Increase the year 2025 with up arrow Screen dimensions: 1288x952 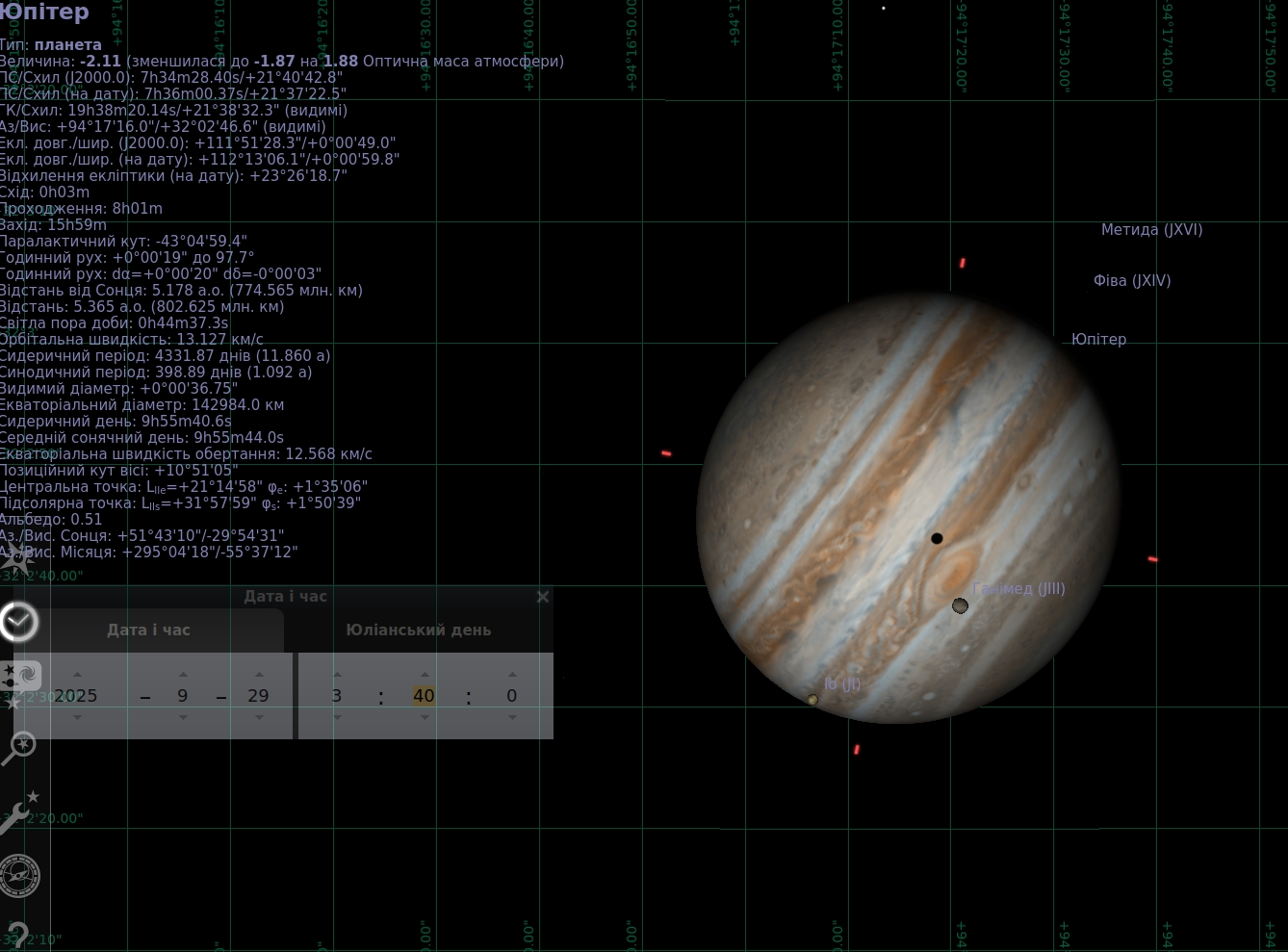pos(78,675)
